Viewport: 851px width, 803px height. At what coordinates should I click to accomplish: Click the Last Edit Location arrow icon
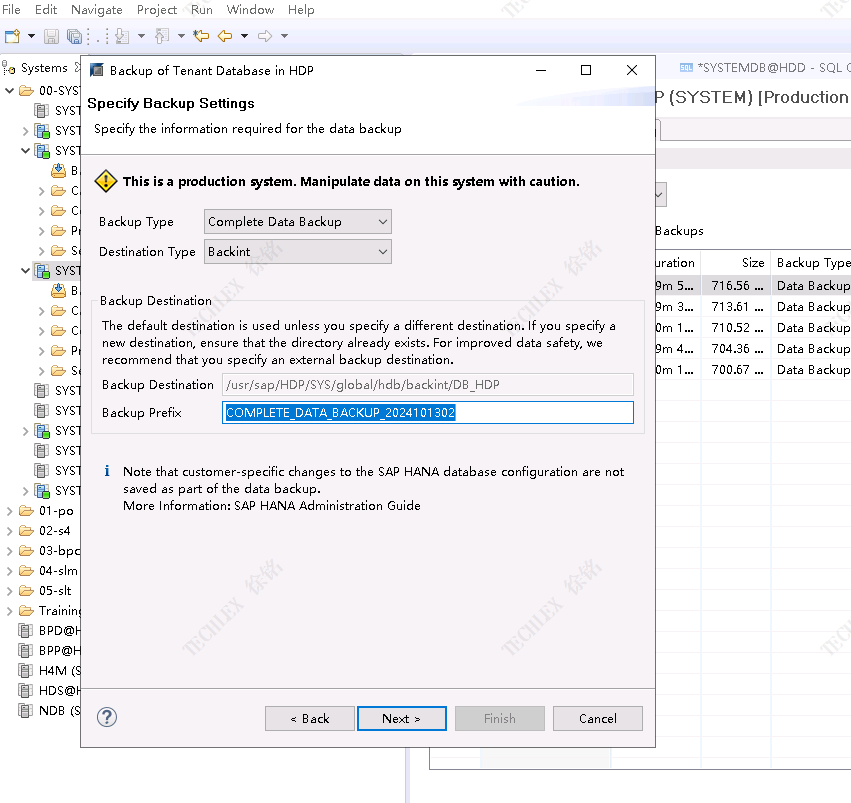(x=201, y=36)
